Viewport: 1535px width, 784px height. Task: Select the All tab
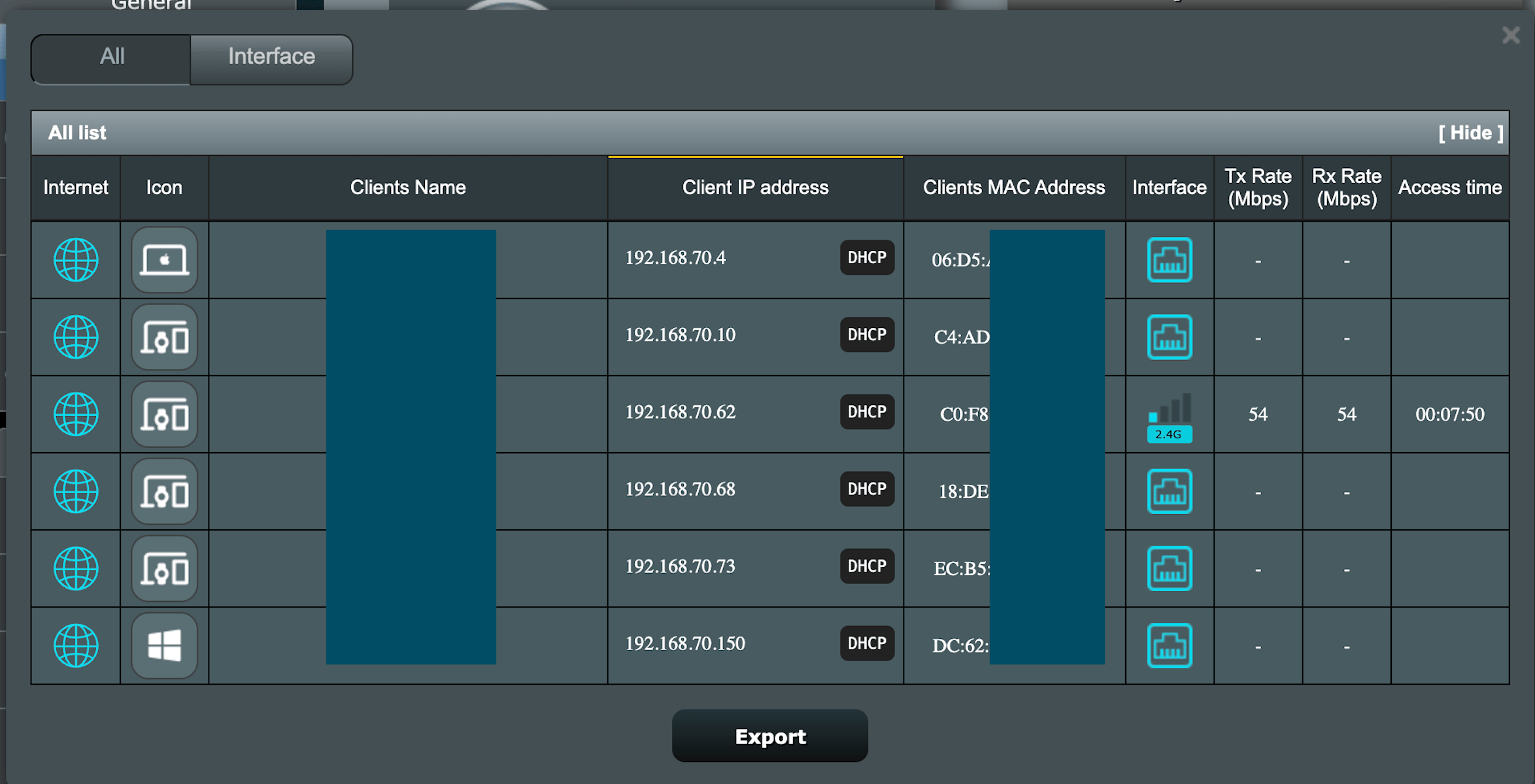click(x=112, y=57)
